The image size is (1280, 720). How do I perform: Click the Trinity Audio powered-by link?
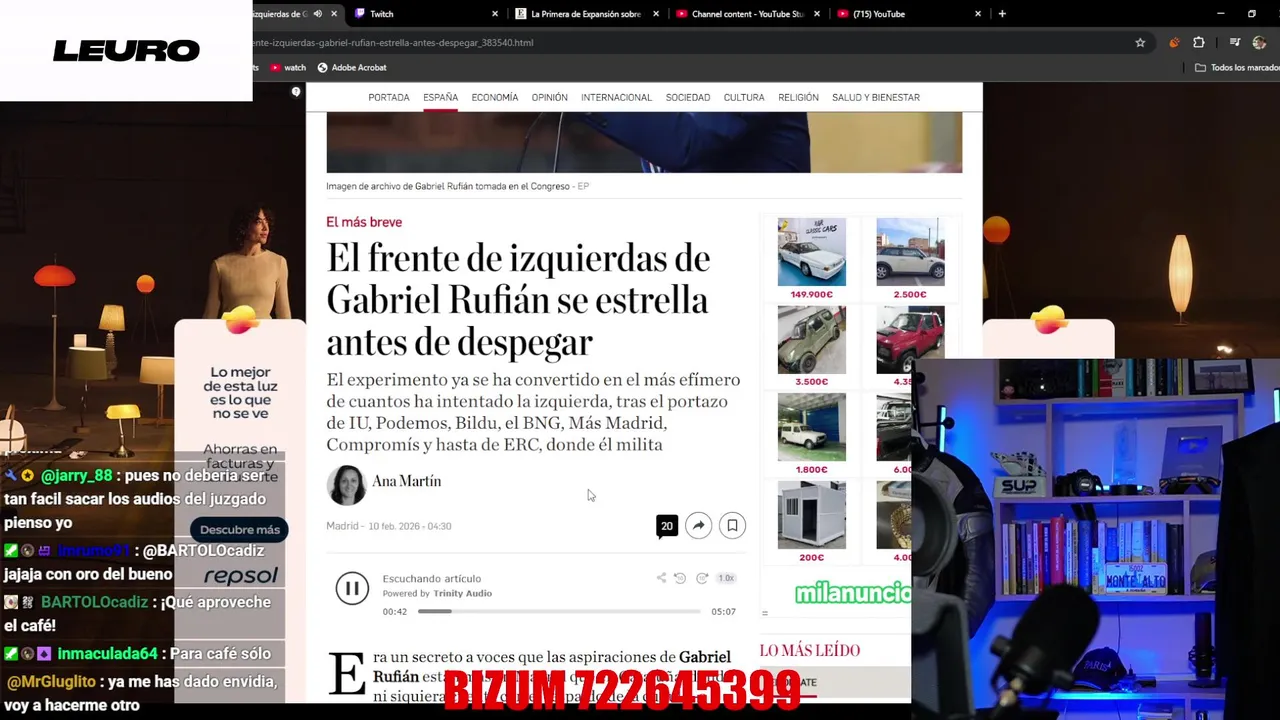[437, 594]
